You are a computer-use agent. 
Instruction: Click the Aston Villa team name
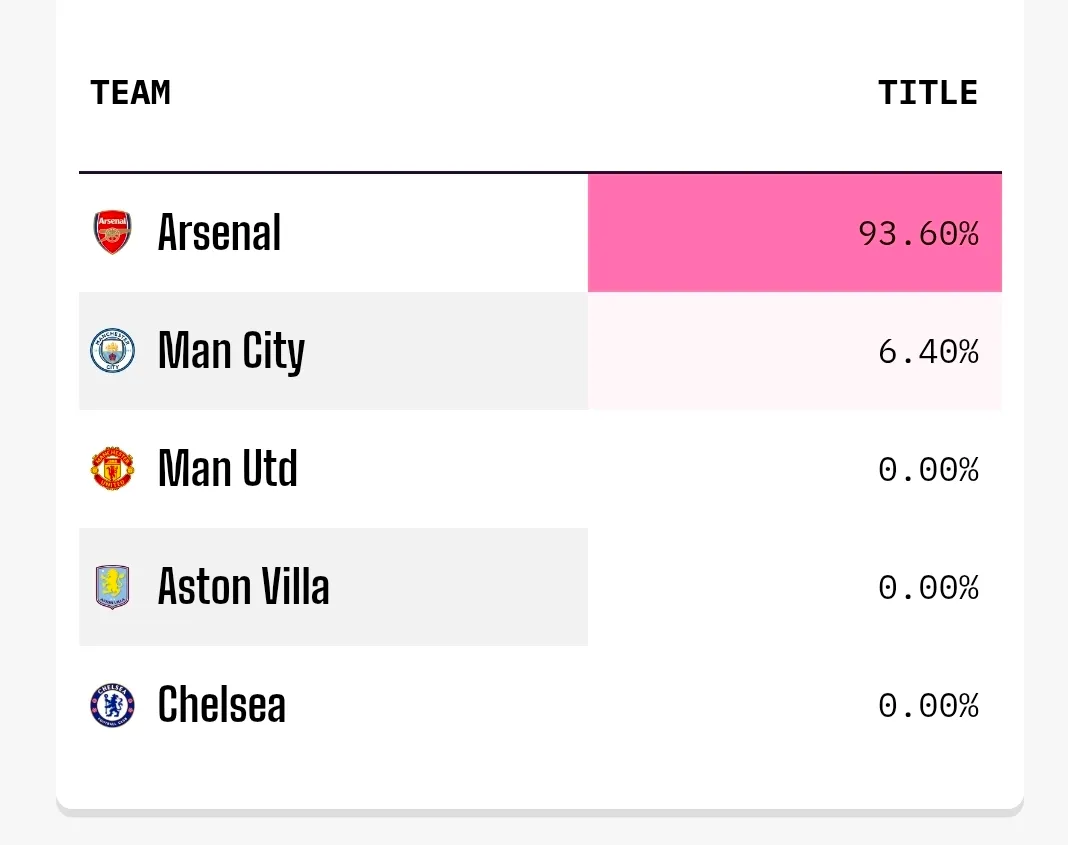pos(243,587)
